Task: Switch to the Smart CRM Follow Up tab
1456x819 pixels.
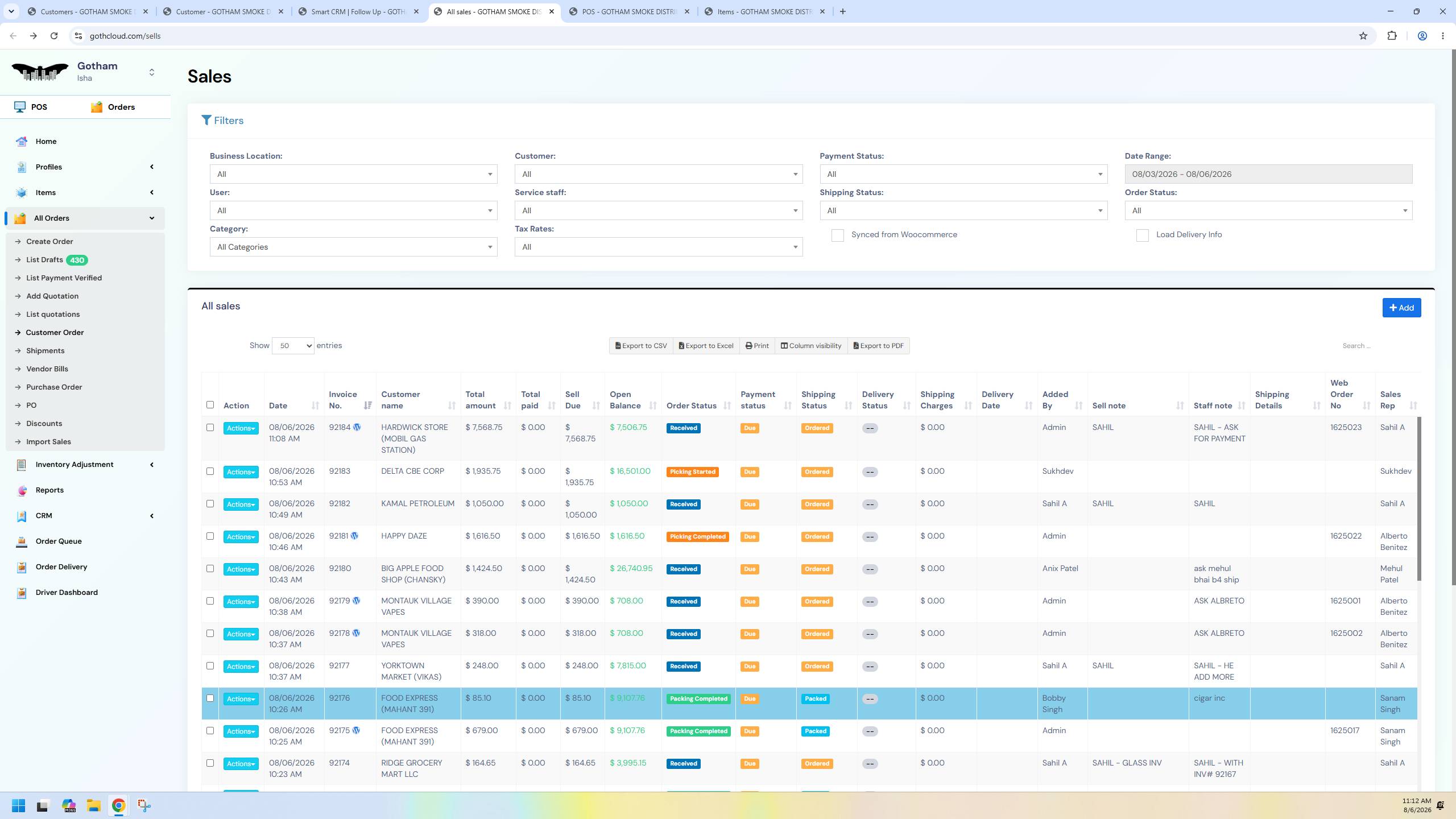Action: (x=359, y=11)
